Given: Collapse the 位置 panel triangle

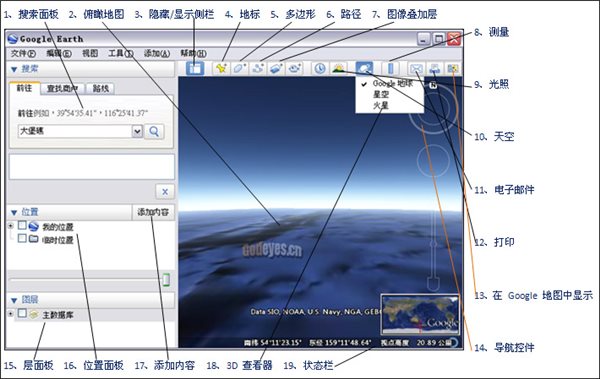Looking at the screenshot, I should point(14,212).
